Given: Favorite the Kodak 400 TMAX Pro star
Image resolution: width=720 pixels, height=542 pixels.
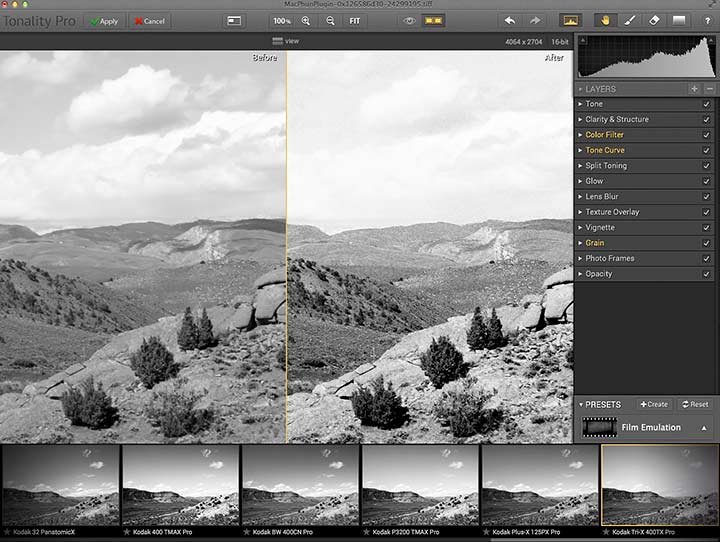Looking at the screenshot, I should (126, 532).
